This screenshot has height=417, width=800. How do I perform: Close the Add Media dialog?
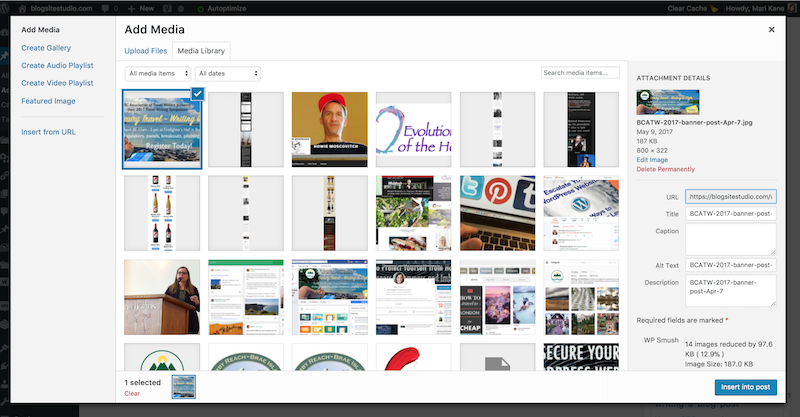pyautogui.click(x=771, y=30)
